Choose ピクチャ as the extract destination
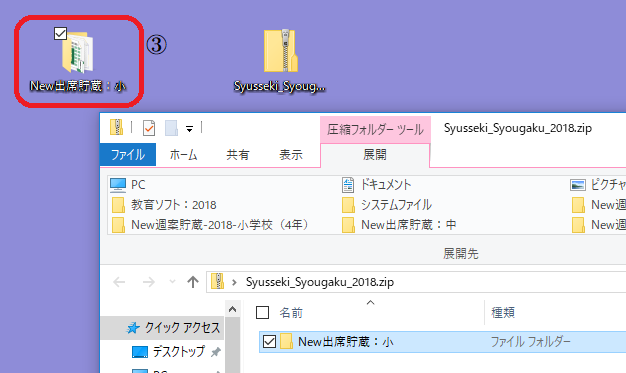 click(598, 185)
